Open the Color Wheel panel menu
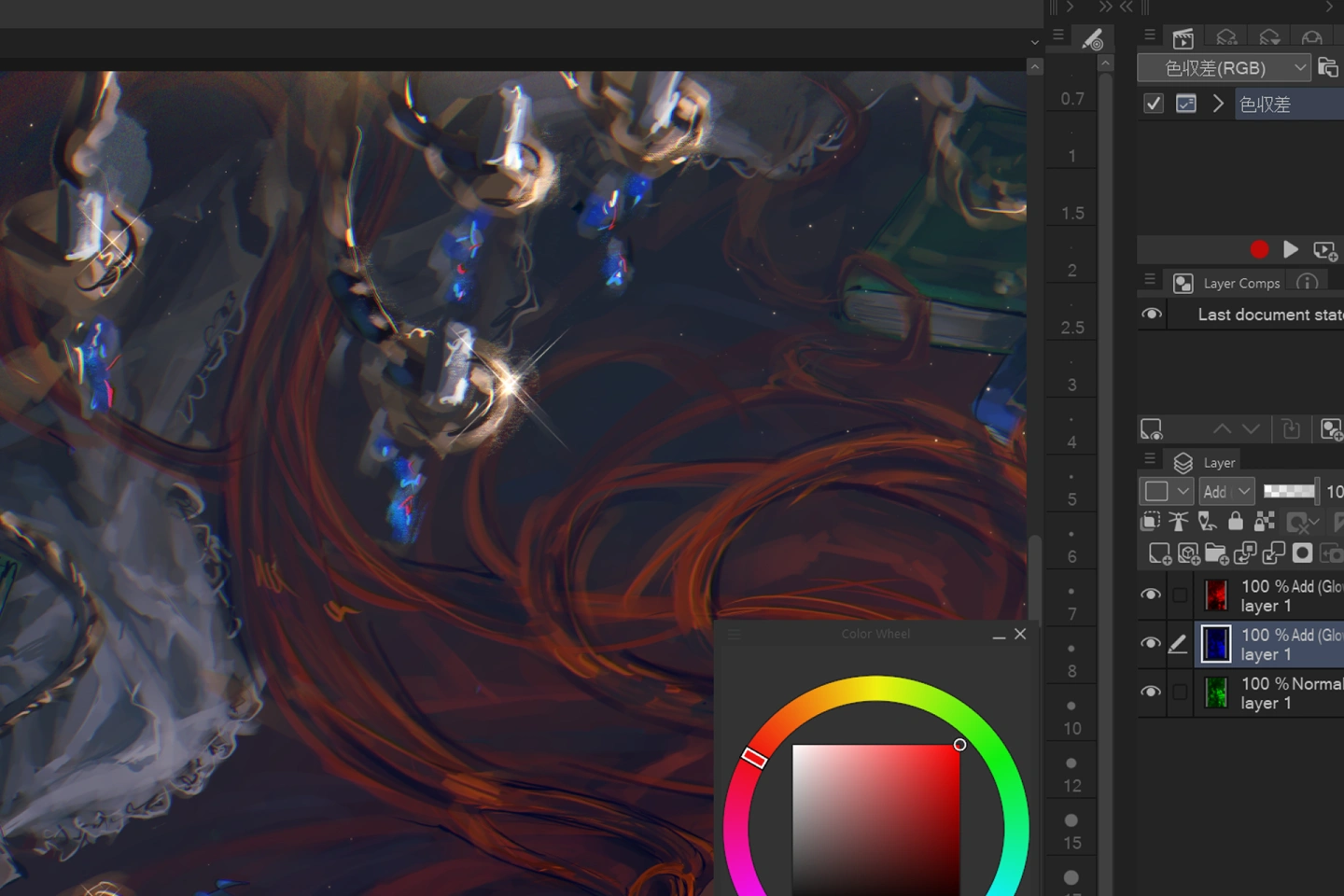Screen dimensions: 1344x896 click(735, 634)
